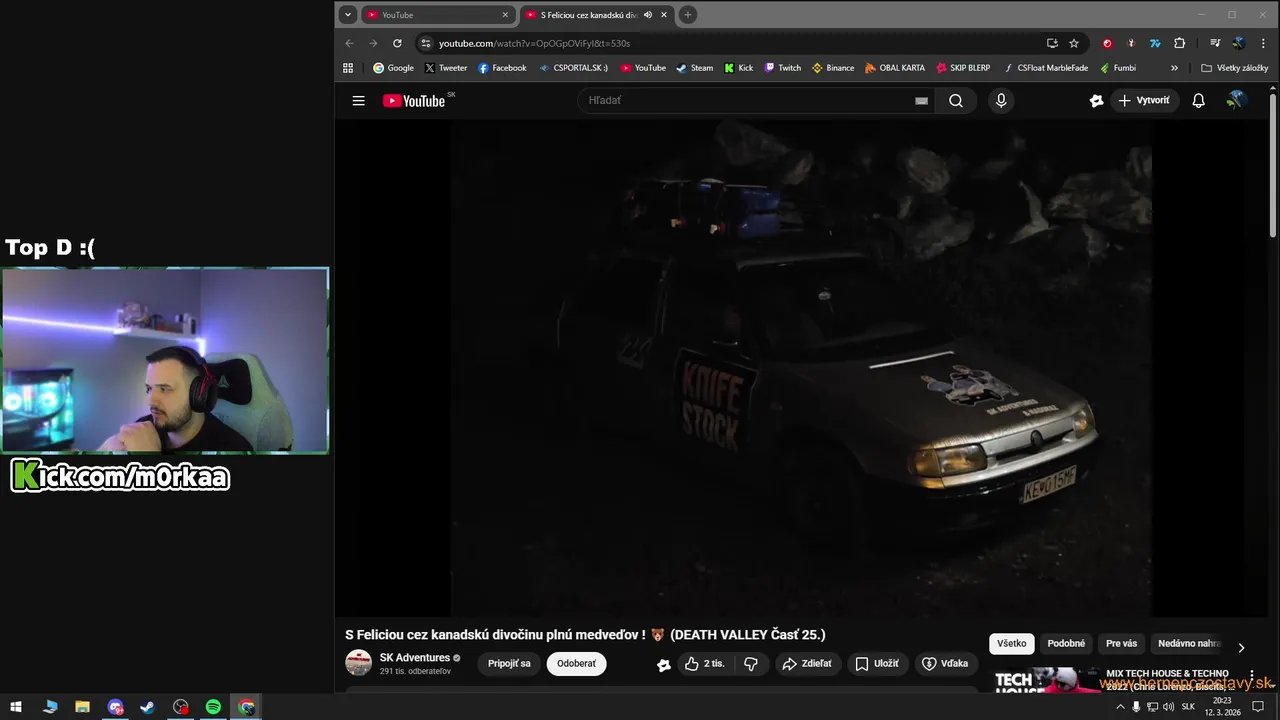The image size is (1280, 720).
Task: Start voice search with the microphone icon
Action: [1001, 100]
